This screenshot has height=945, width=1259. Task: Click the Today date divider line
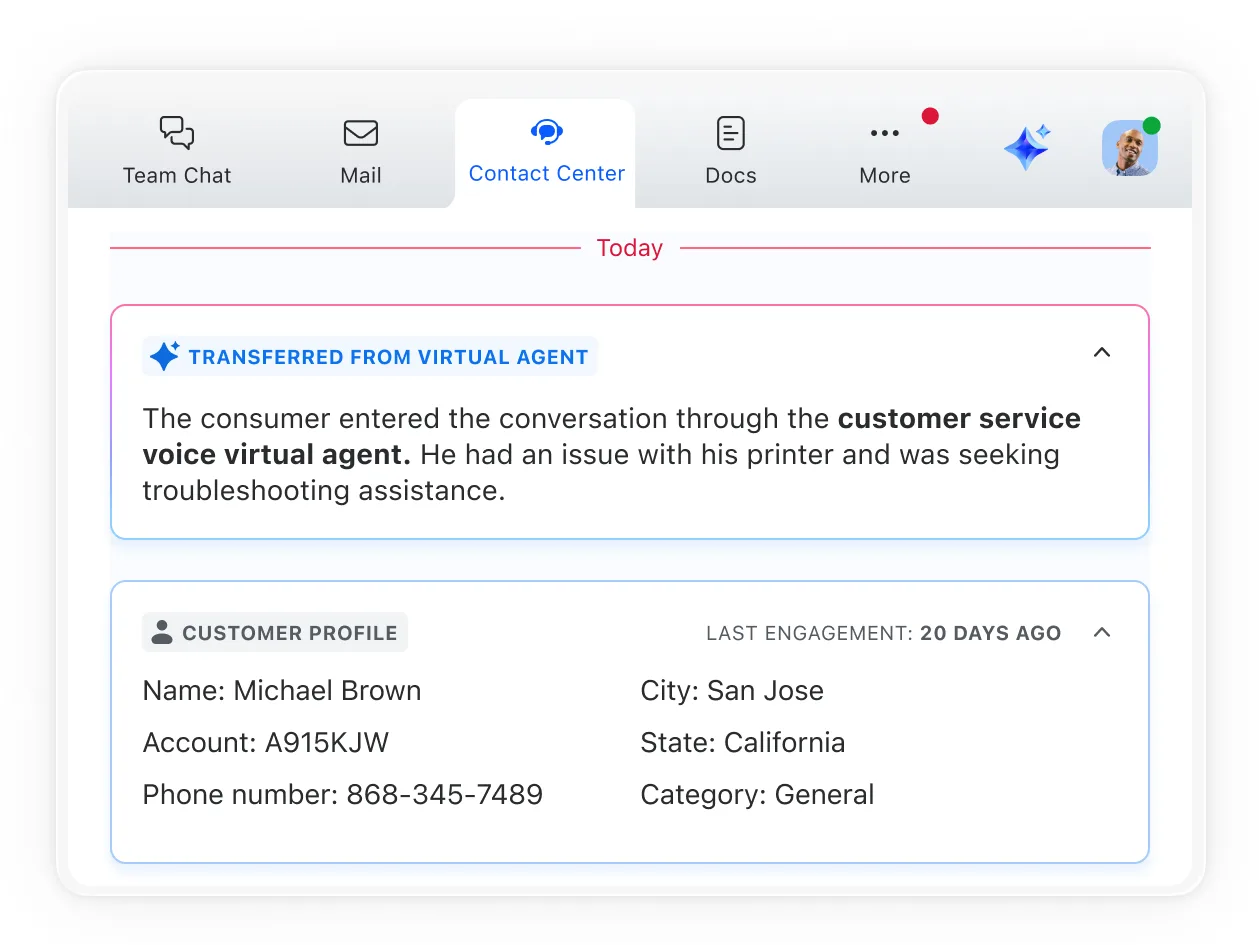(629, 247)
